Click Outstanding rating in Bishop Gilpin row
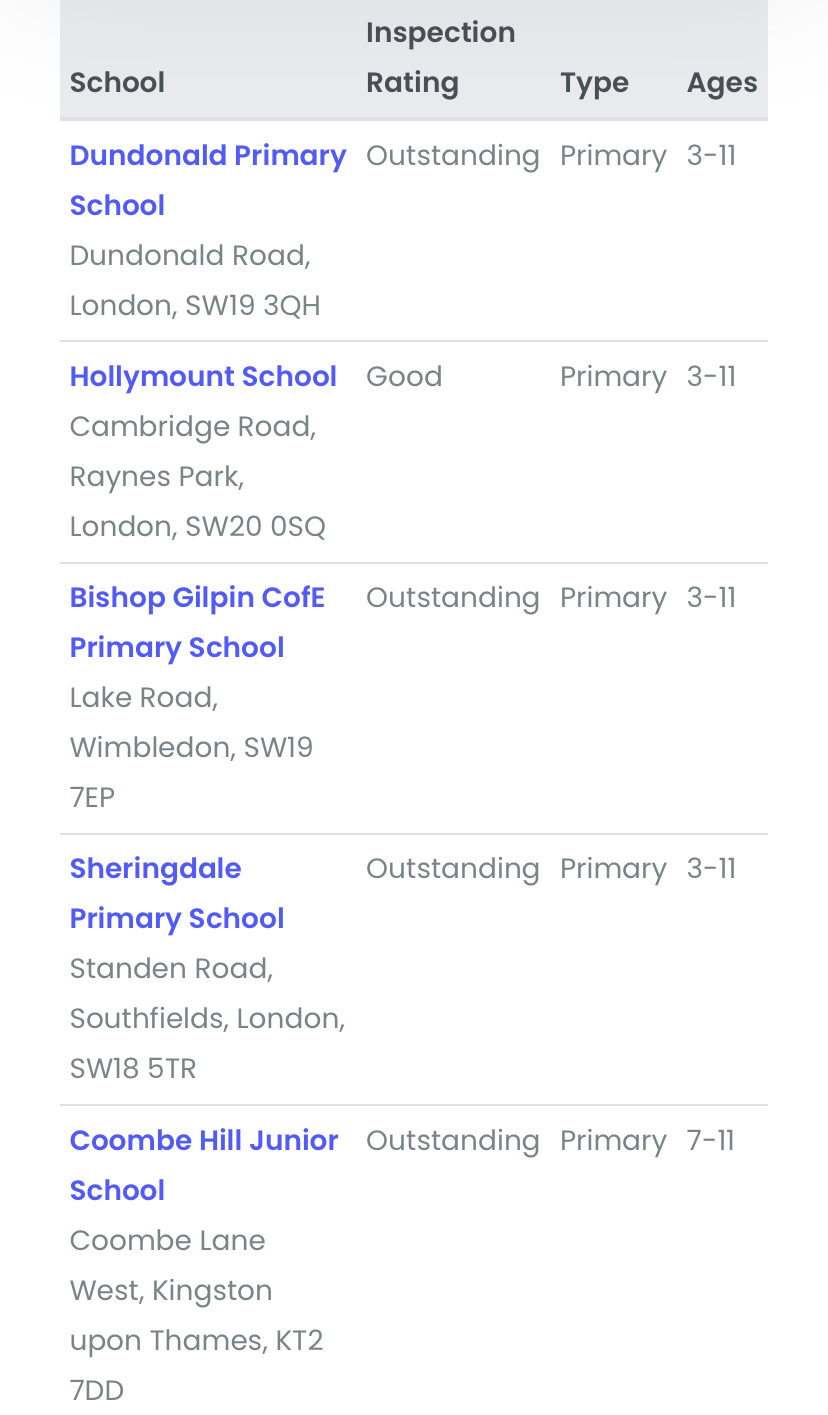 point(452,598)
